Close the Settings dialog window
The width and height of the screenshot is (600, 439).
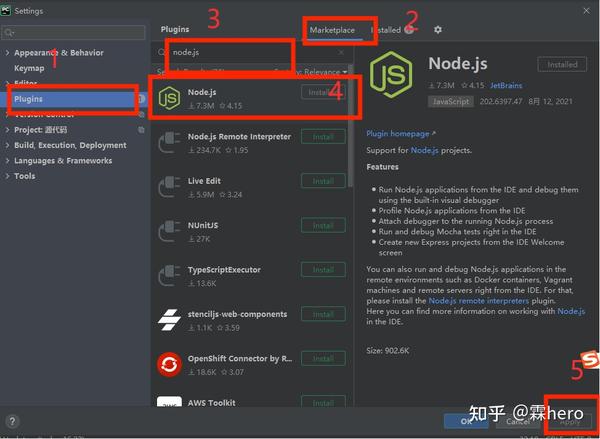point(586,11)
